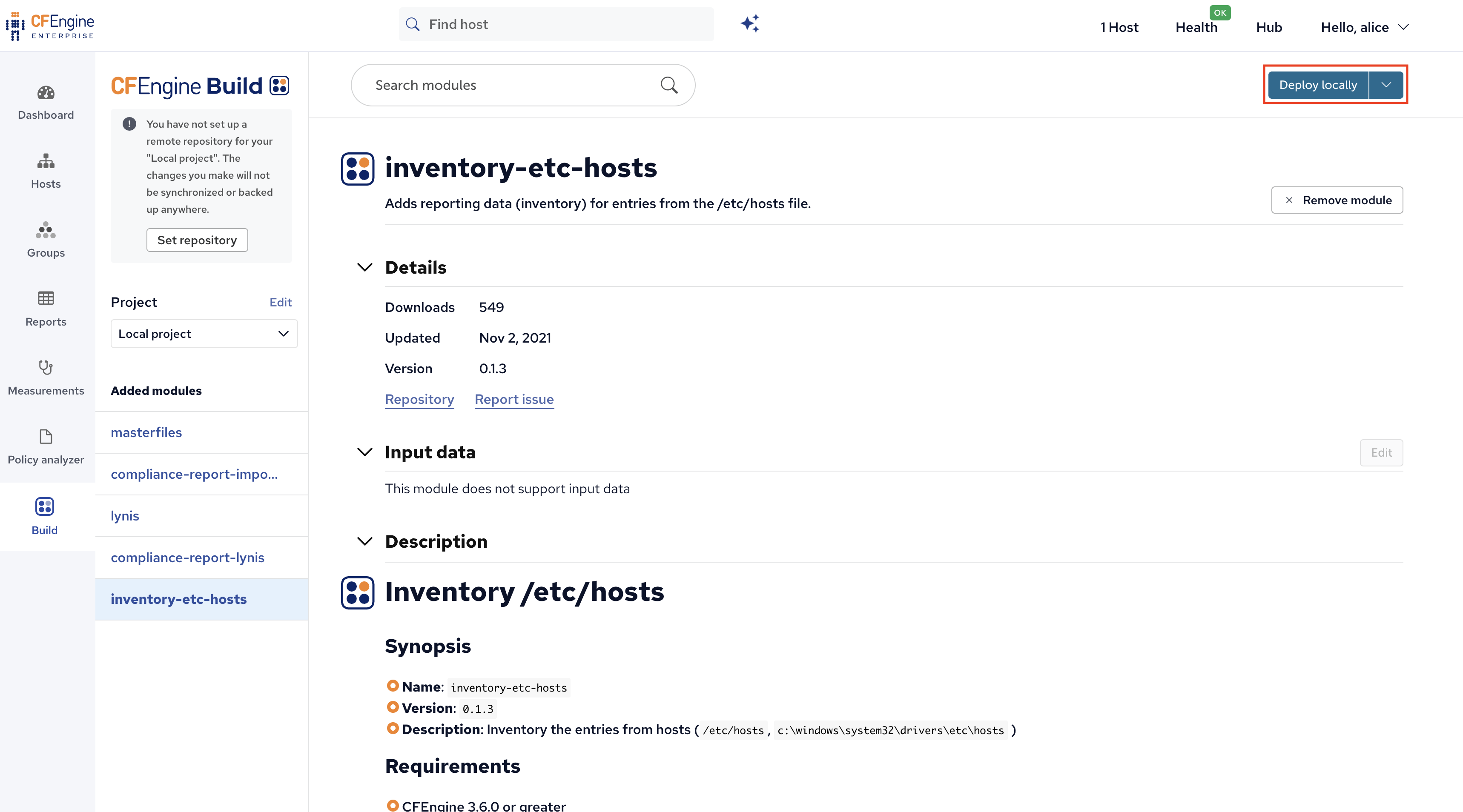Click the Synopsis name code inventory-etc-hosts
The height and width of the screenshot is (812, 1463).
click(509, 688)
